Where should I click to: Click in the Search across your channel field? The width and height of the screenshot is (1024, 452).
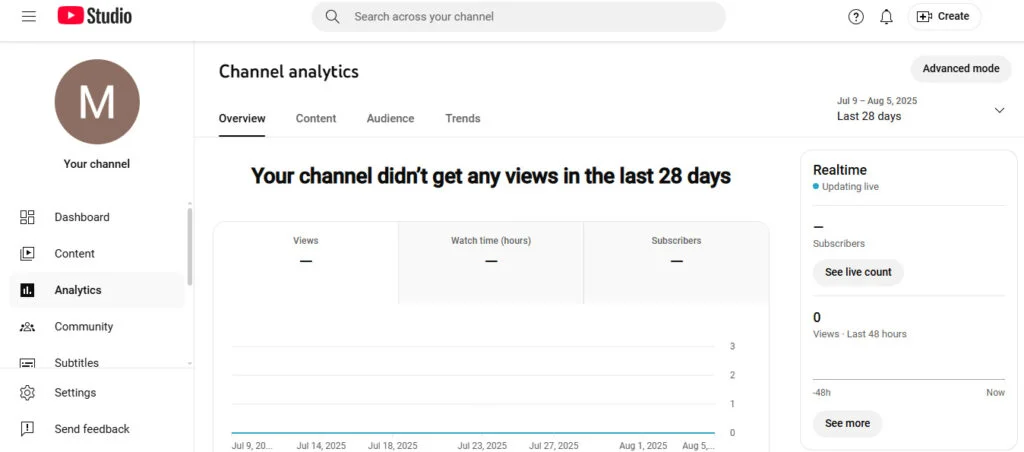(519, 16)
